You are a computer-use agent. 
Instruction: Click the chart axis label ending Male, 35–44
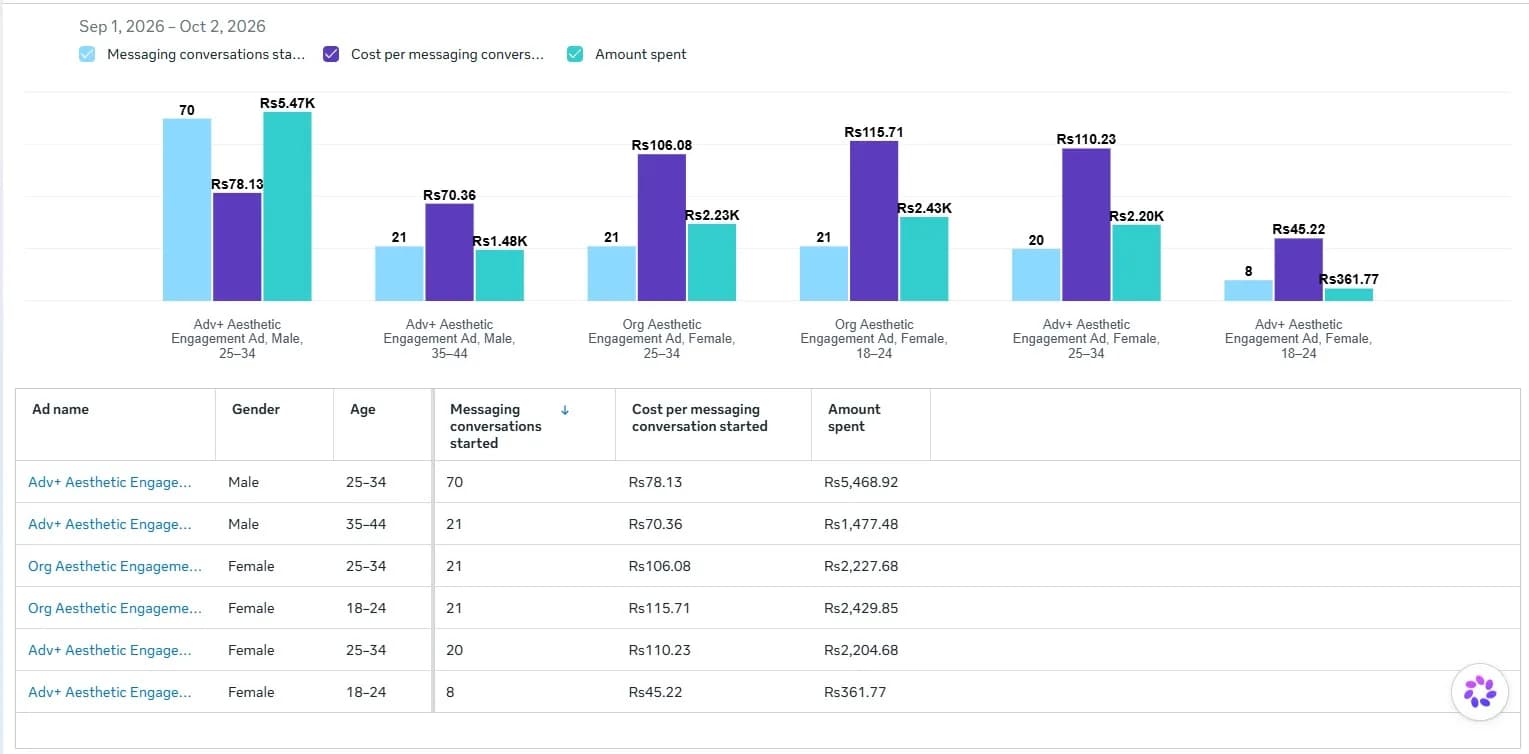(x=449, y=338)
